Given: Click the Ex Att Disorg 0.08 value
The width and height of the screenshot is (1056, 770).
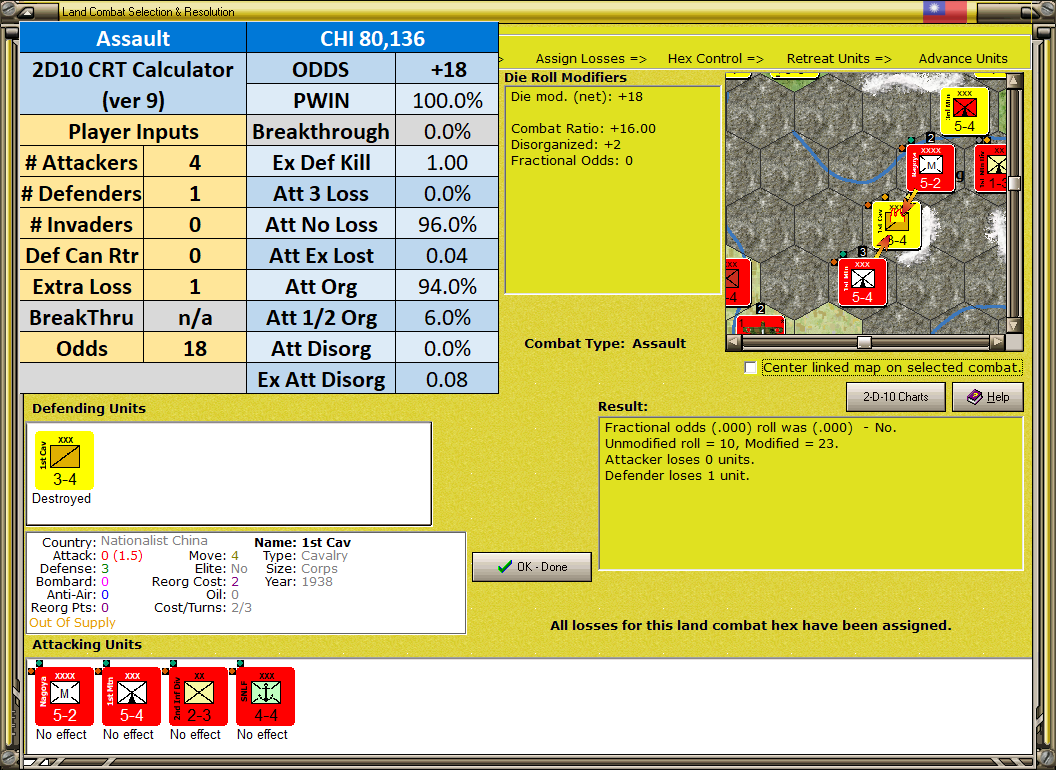Looking at the screenshot, I should pyautogui.click(x=447, y=379).
